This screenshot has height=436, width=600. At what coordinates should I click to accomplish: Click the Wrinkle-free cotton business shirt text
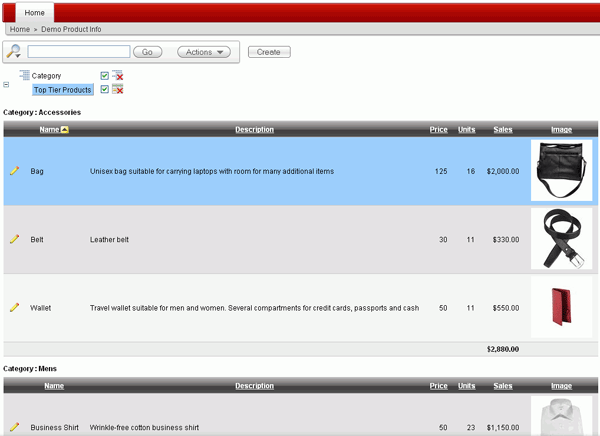click(144, 427)
